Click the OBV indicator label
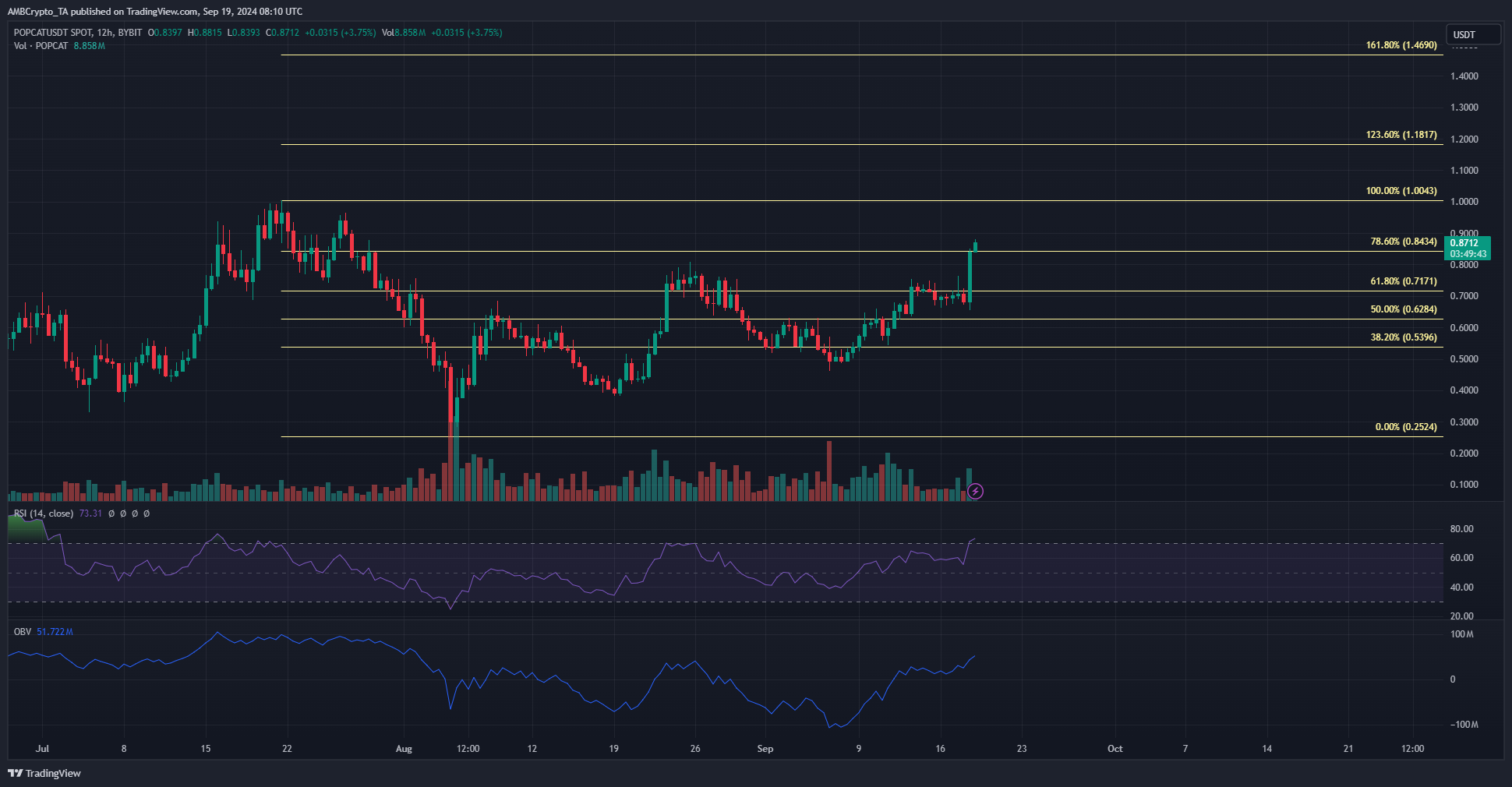1512x787 pixels. click(x=23, y=632)
